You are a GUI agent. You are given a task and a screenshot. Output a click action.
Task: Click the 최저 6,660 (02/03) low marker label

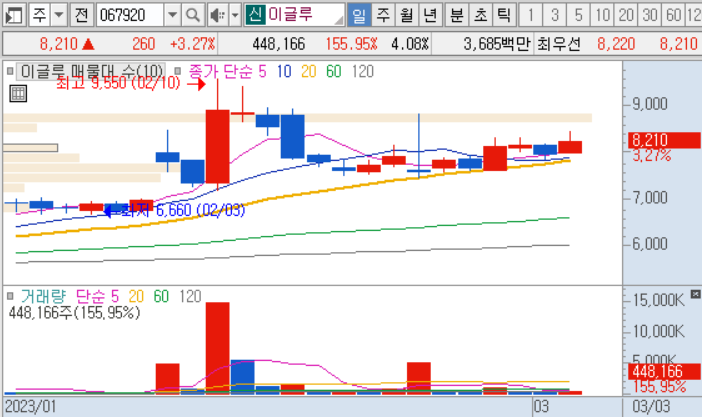coord(183,210)
